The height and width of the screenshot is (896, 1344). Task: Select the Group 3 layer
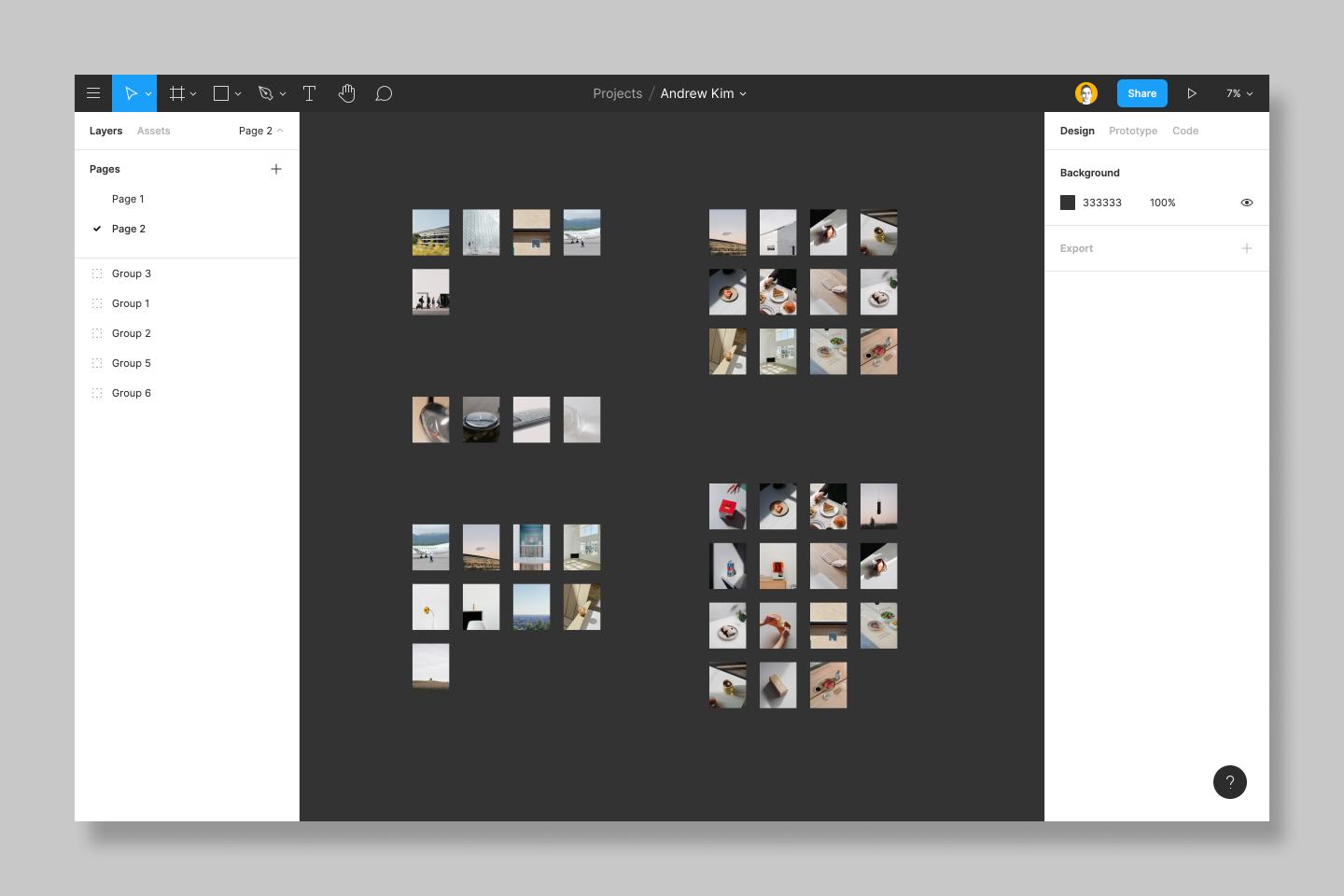(x=132, y=273)
